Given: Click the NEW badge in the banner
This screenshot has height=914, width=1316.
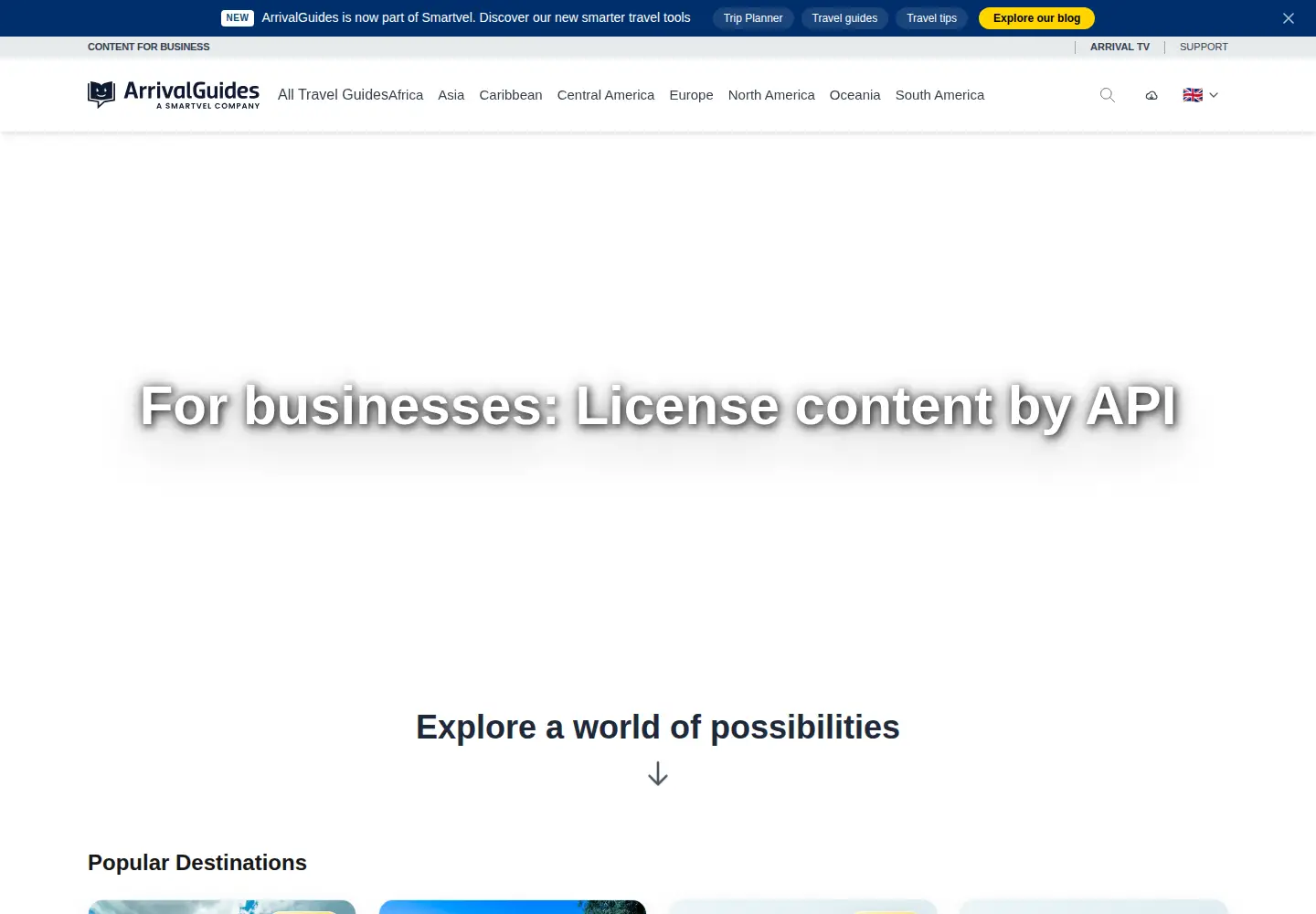Looking at the screenshot, I should tap(238, 18).
